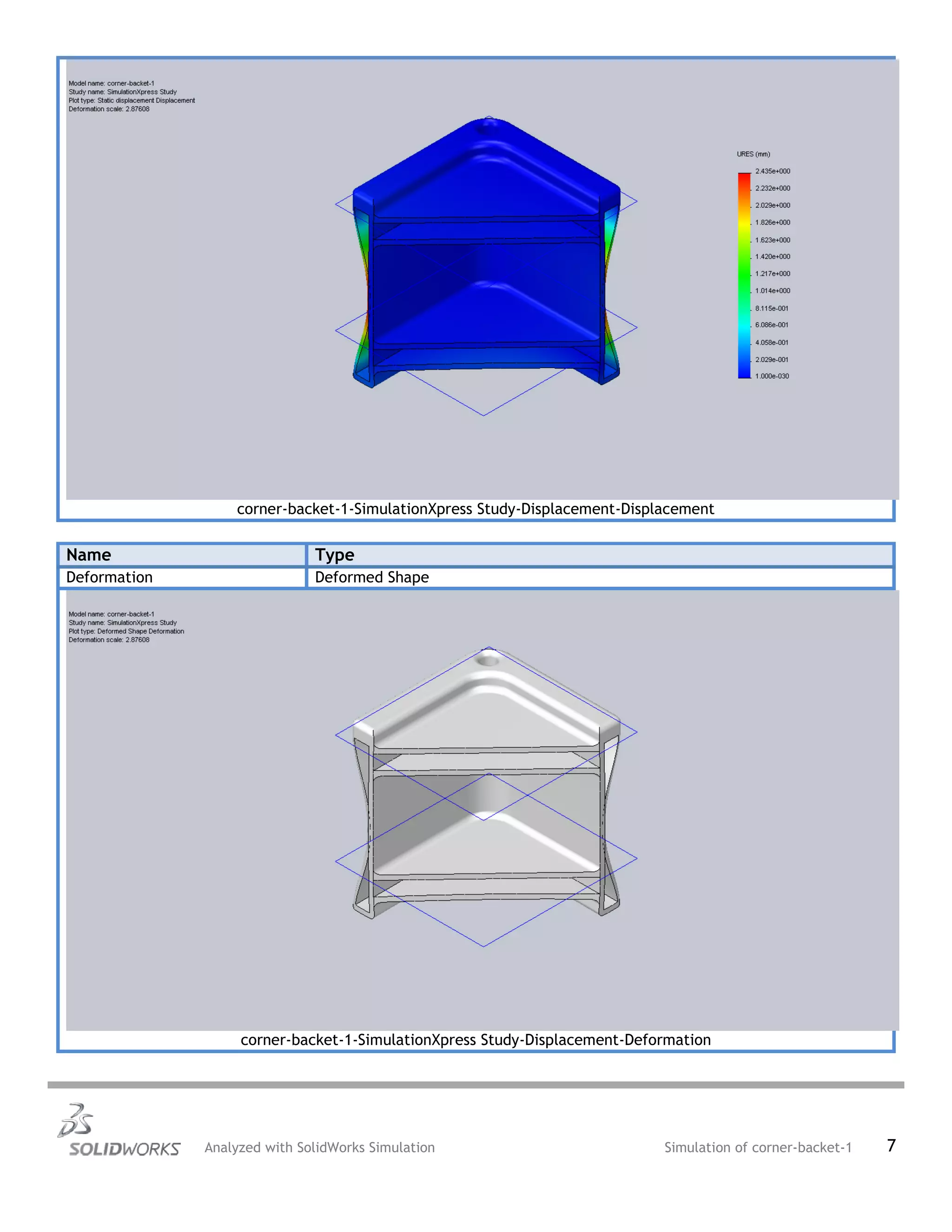
Task: Click the SolidWorks logo in the footer
Action: point(119,1130)
